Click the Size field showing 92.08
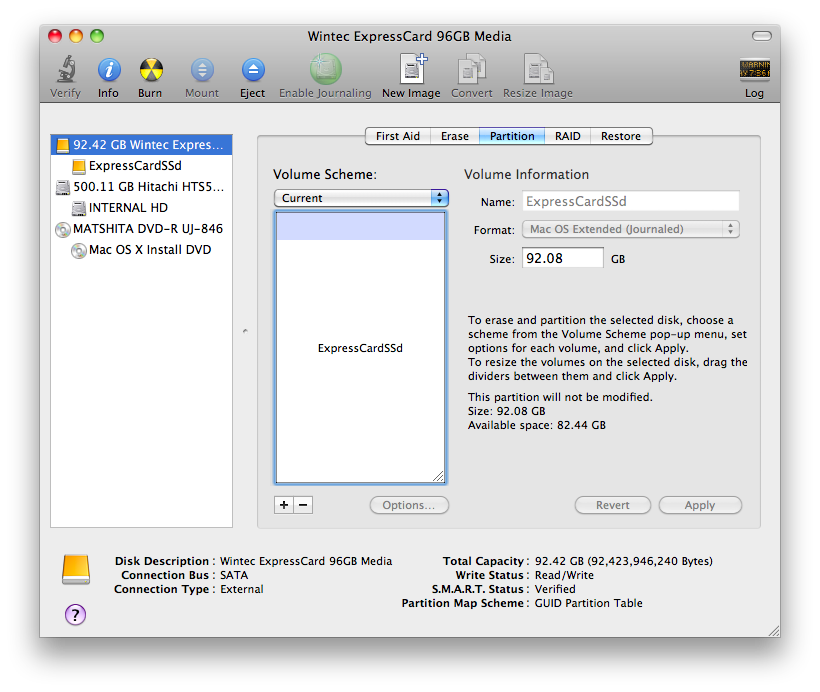The height and width of the screenshot is (692, 820). pyautogui.click(x=563, y=258)
